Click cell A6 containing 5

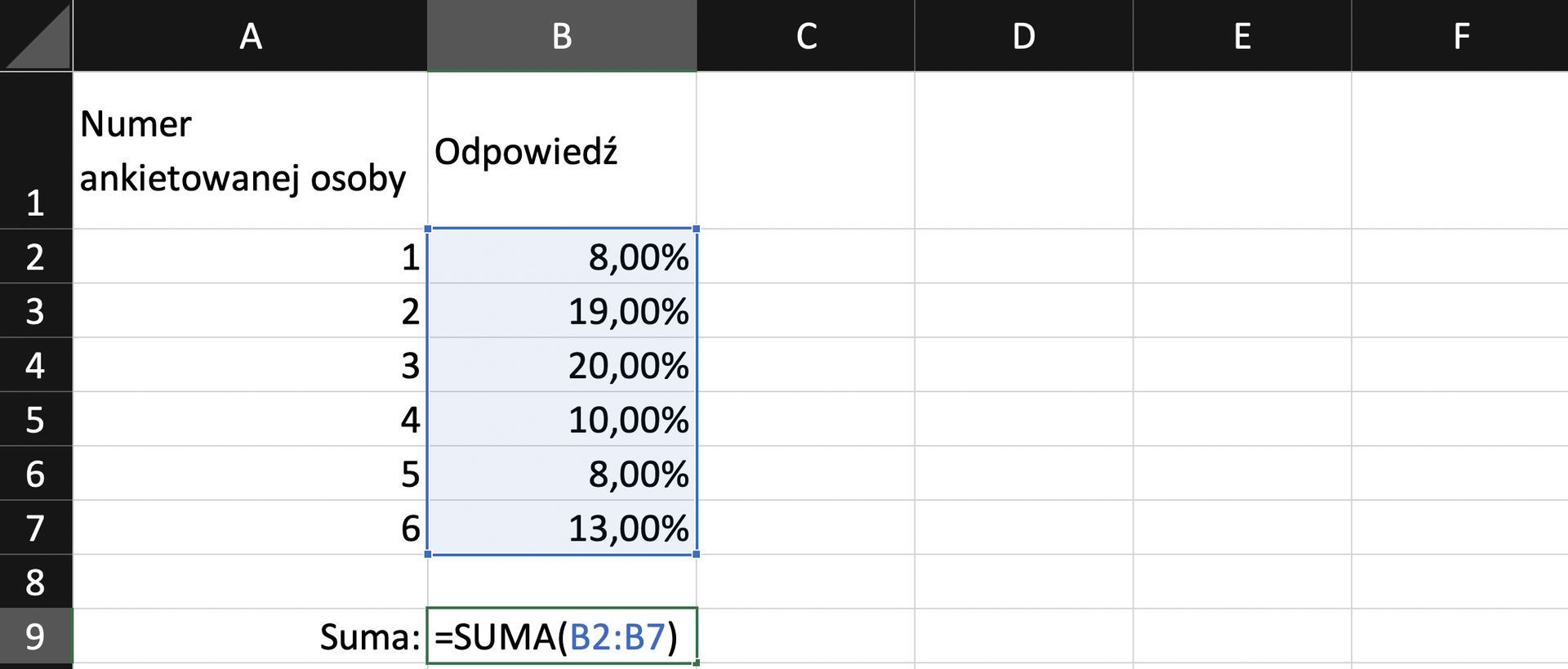(250, 473)
